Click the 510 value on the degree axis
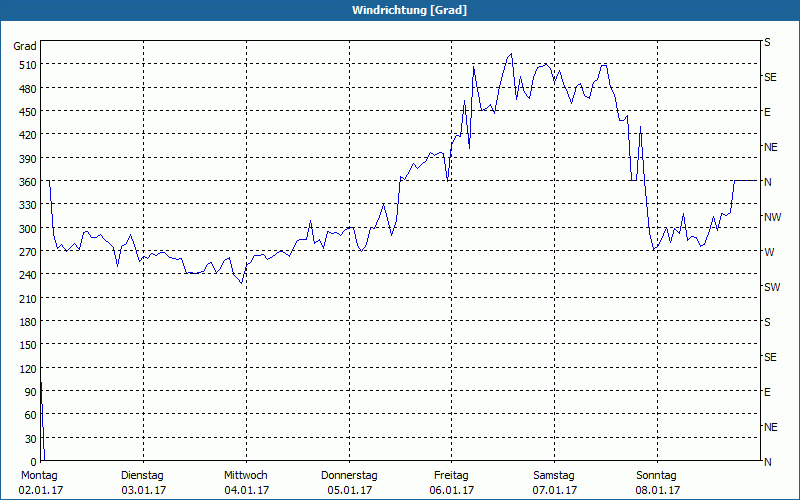 28,65
